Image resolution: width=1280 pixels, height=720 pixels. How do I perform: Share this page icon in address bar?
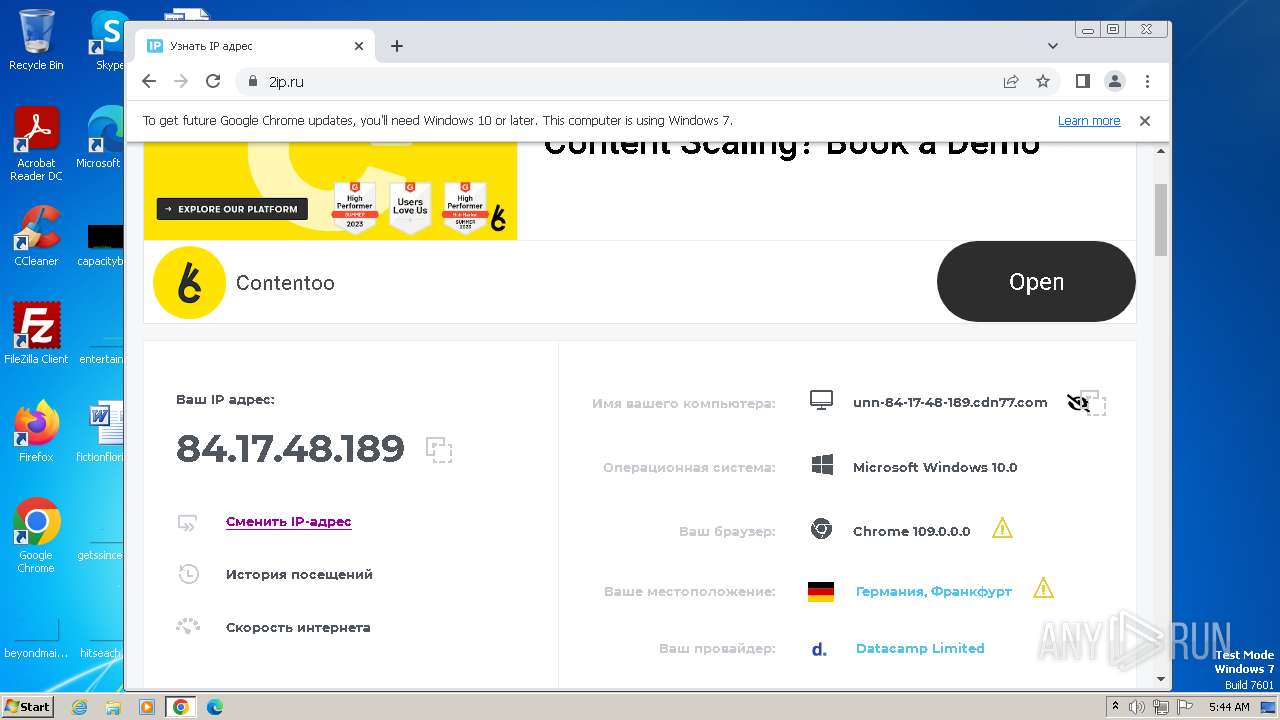(1011, 81)
